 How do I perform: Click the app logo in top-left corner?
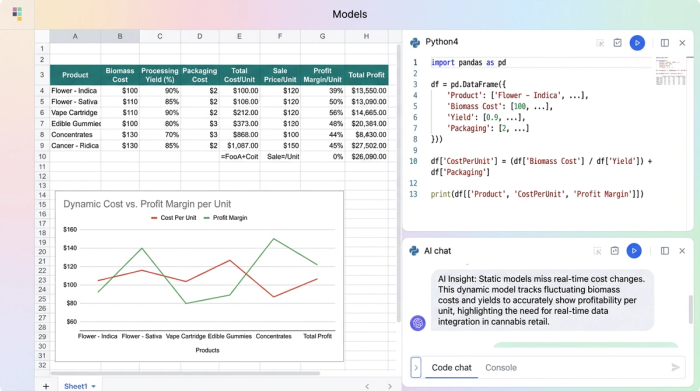[17, 13]
